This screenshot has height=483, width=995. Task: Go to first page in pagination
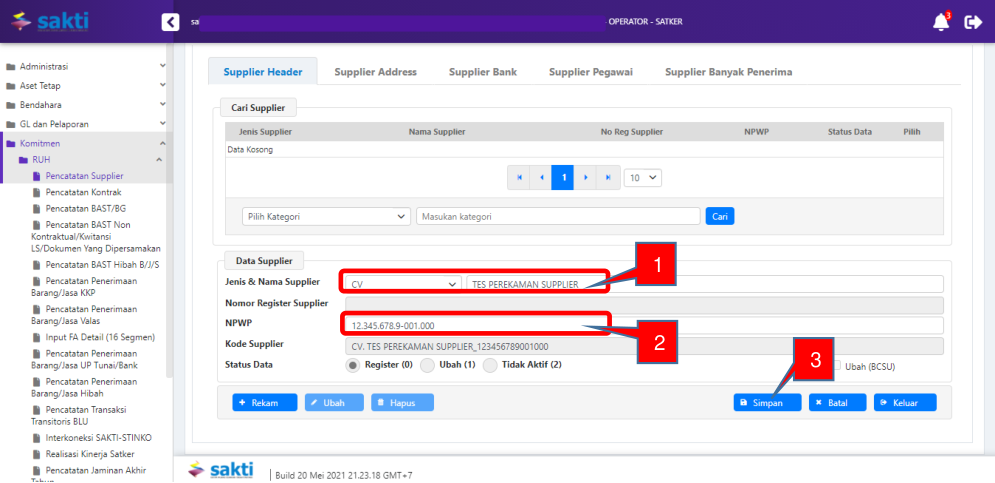[x=519, y=177]
